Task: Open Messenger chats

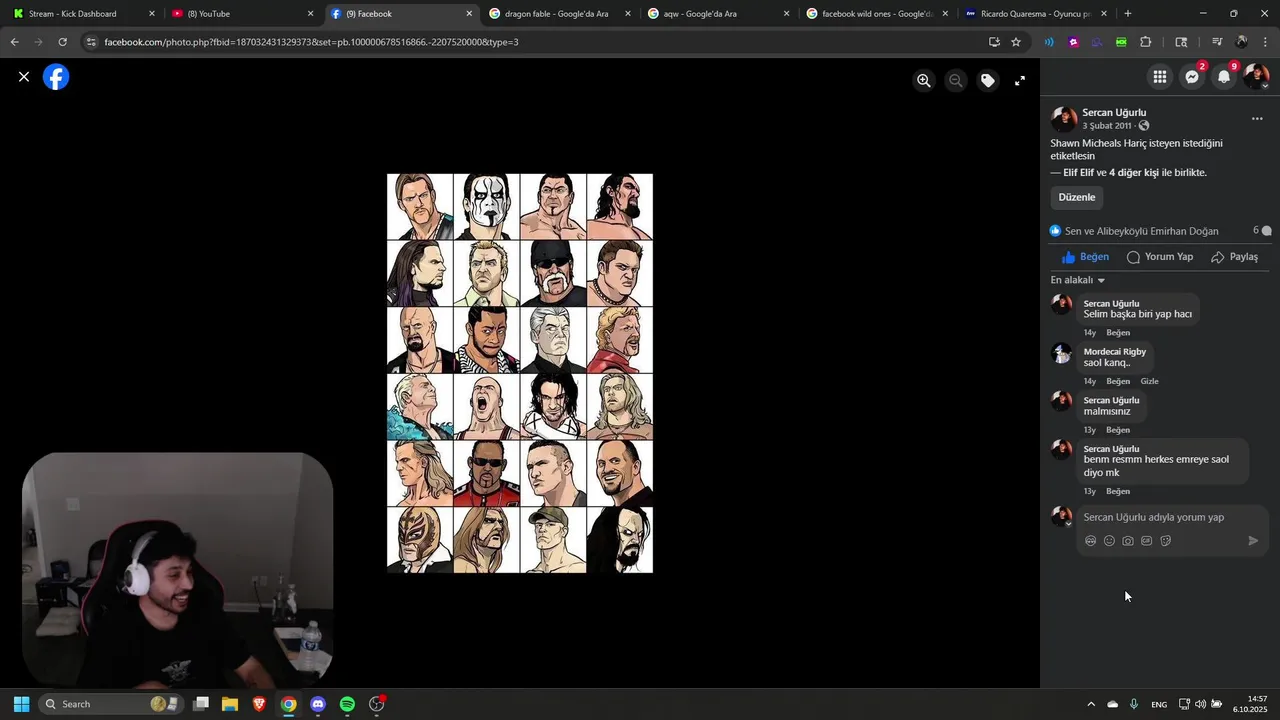Action: tap(1192, 77)
